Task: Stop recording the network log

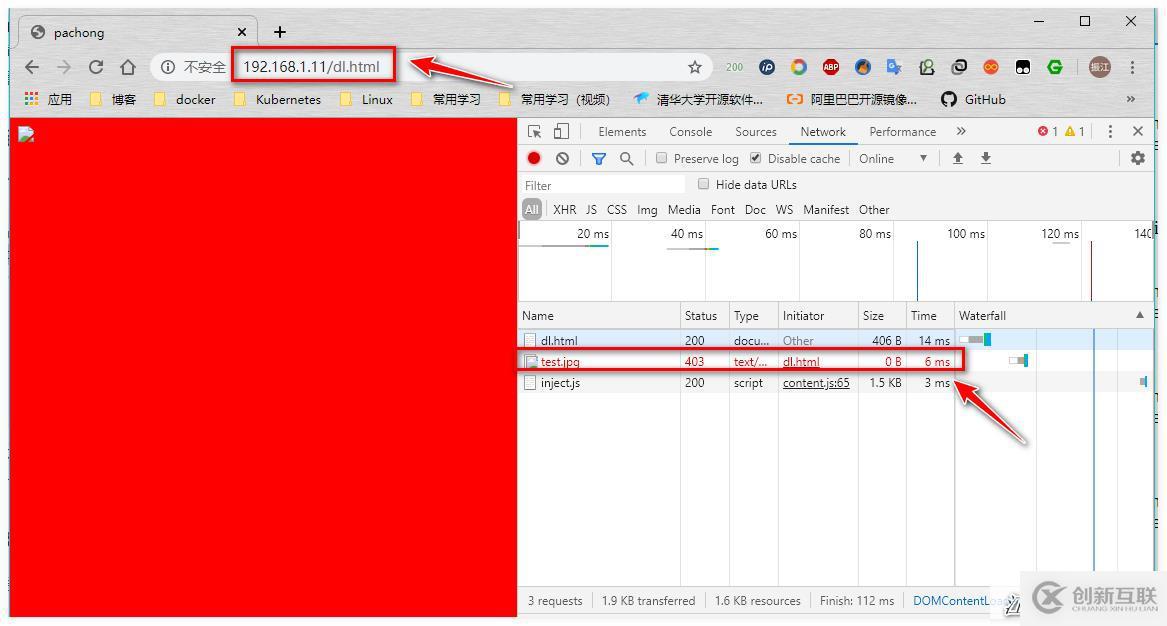Action: [x=534, y=159]
